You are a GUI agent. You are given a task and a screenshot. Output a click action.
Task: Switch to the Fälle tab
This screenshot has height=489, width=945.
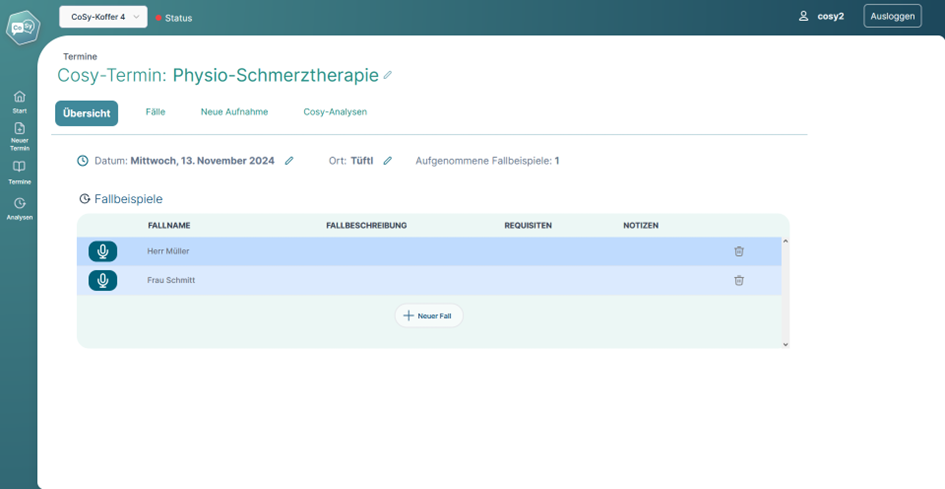(155, 112)
